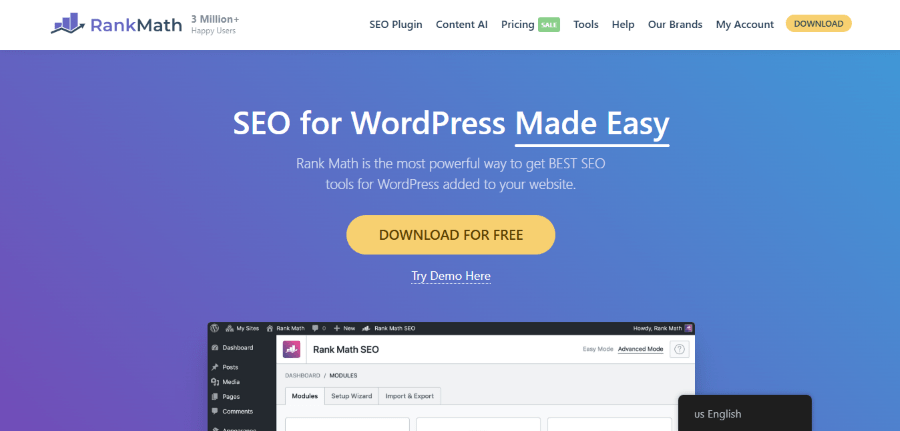Open the Pricing page
Image resolution: width=900 pixels, height=431 pixels.
click(x=517, y=24)
